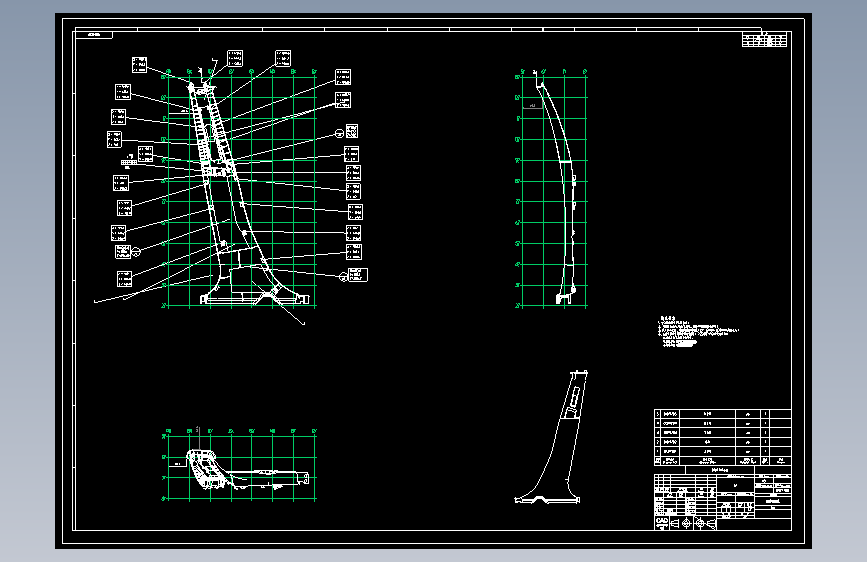The width and height of the screenshot is (867, 562).
Task: Click the CAD logo in the title block
Action: click(x=662, y=523)
